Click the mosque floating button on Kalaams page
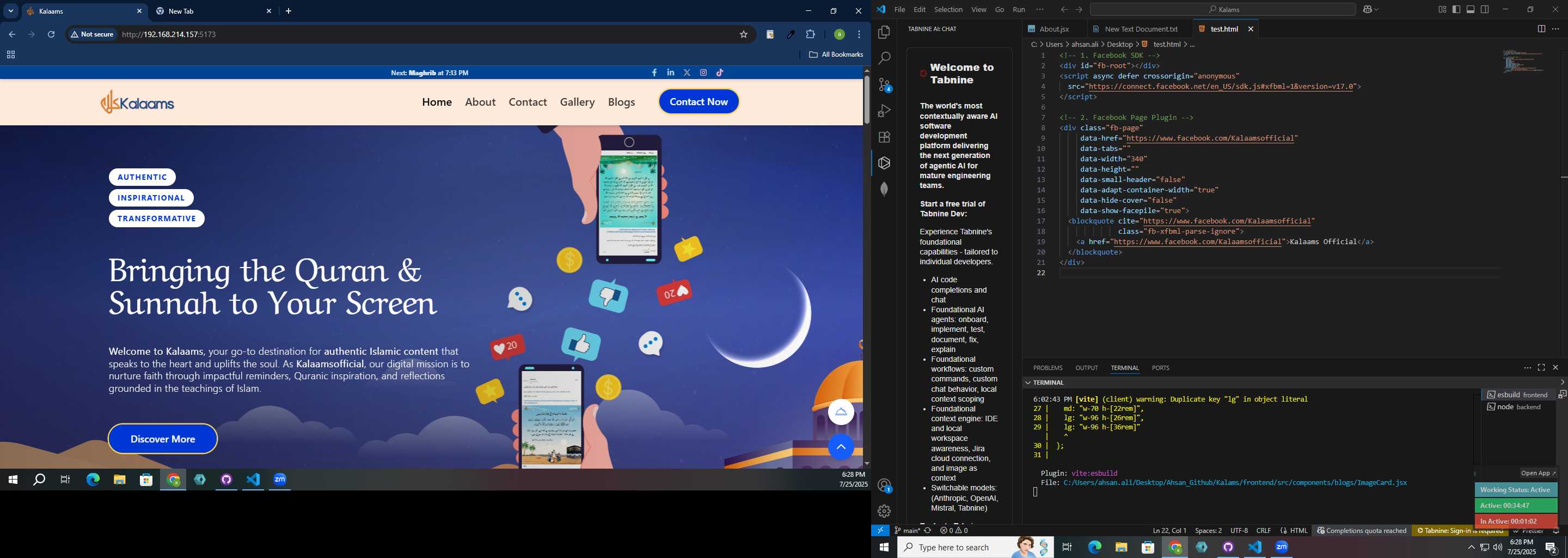 (841, 412)
